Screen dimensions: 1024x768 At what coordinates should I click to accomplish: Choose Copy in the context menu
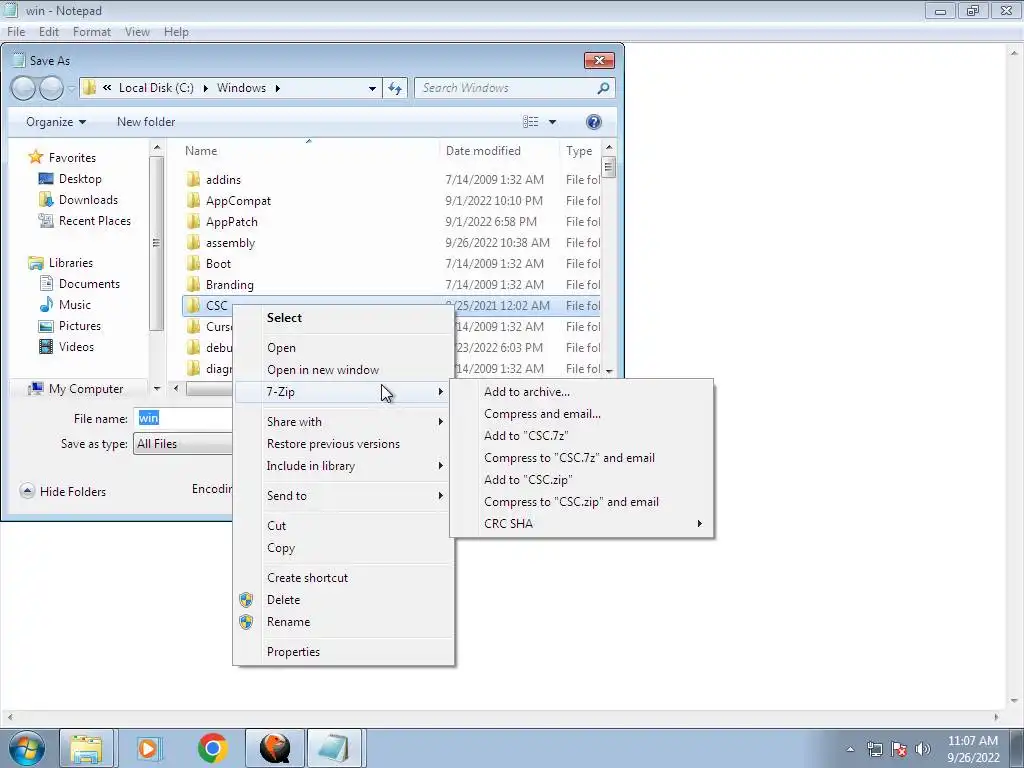click(344, 548)
